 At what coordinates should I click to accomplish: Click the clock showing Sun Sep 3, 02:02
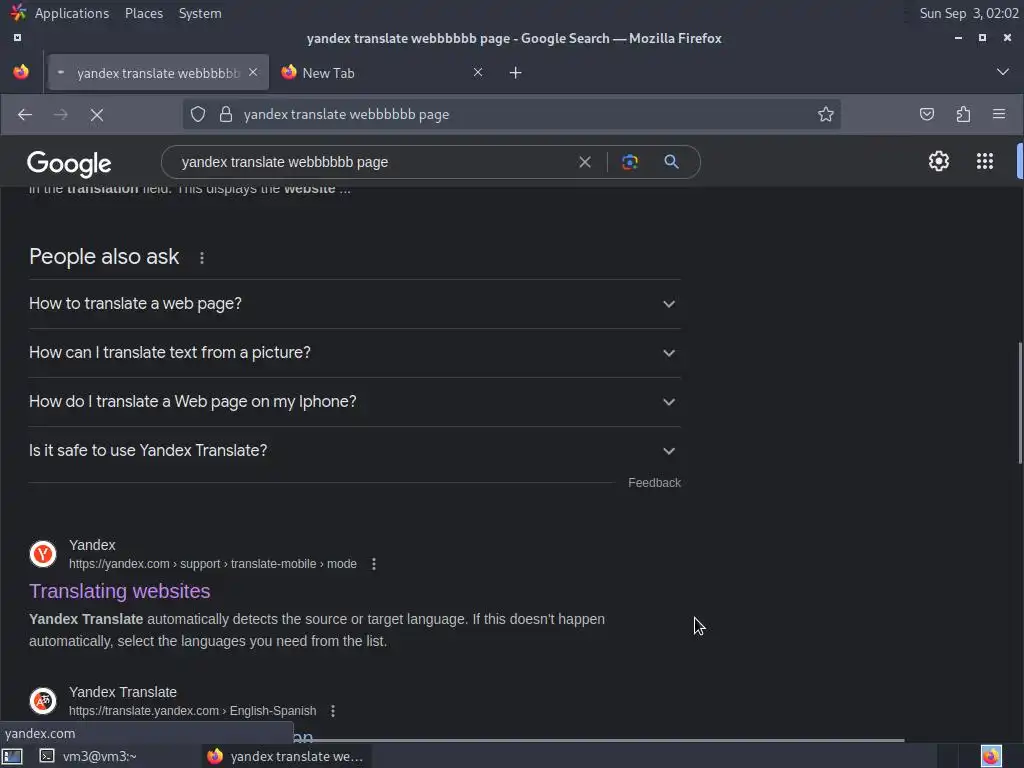coord(968,13)
